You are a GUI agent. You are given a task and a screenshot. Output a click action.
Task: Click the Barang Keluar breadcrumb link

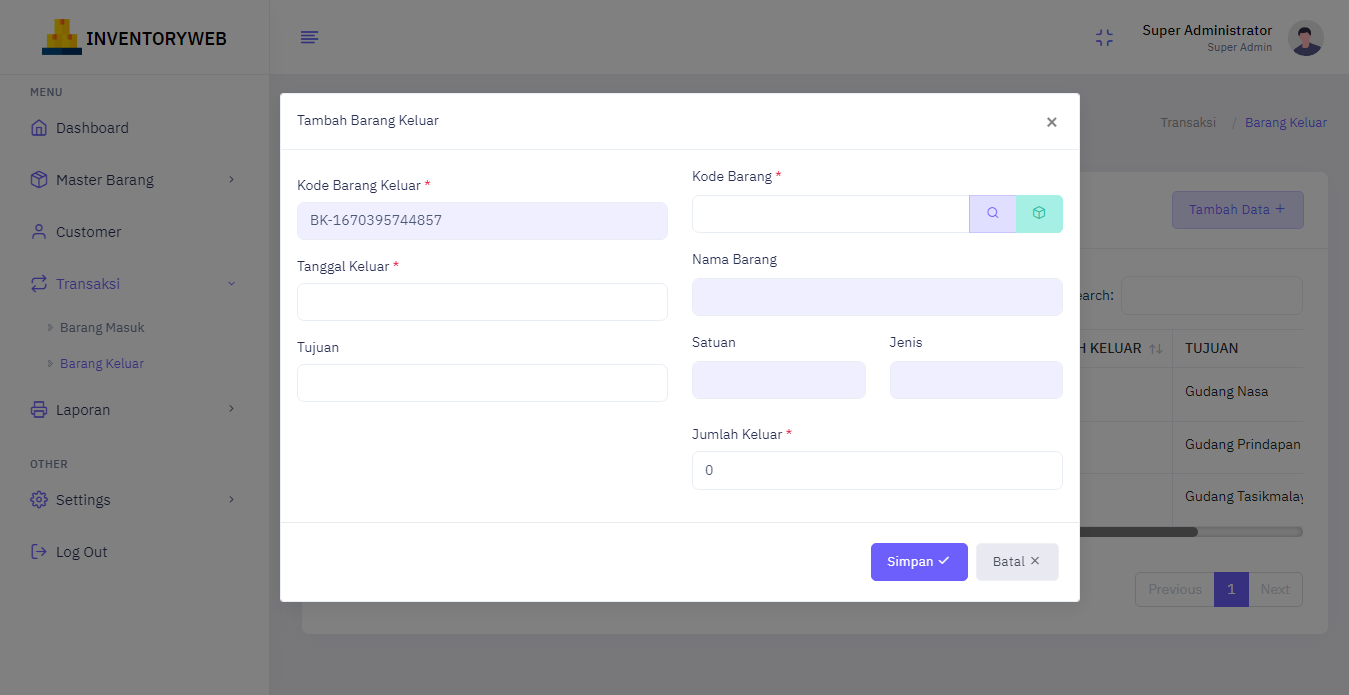[1286, 123]
